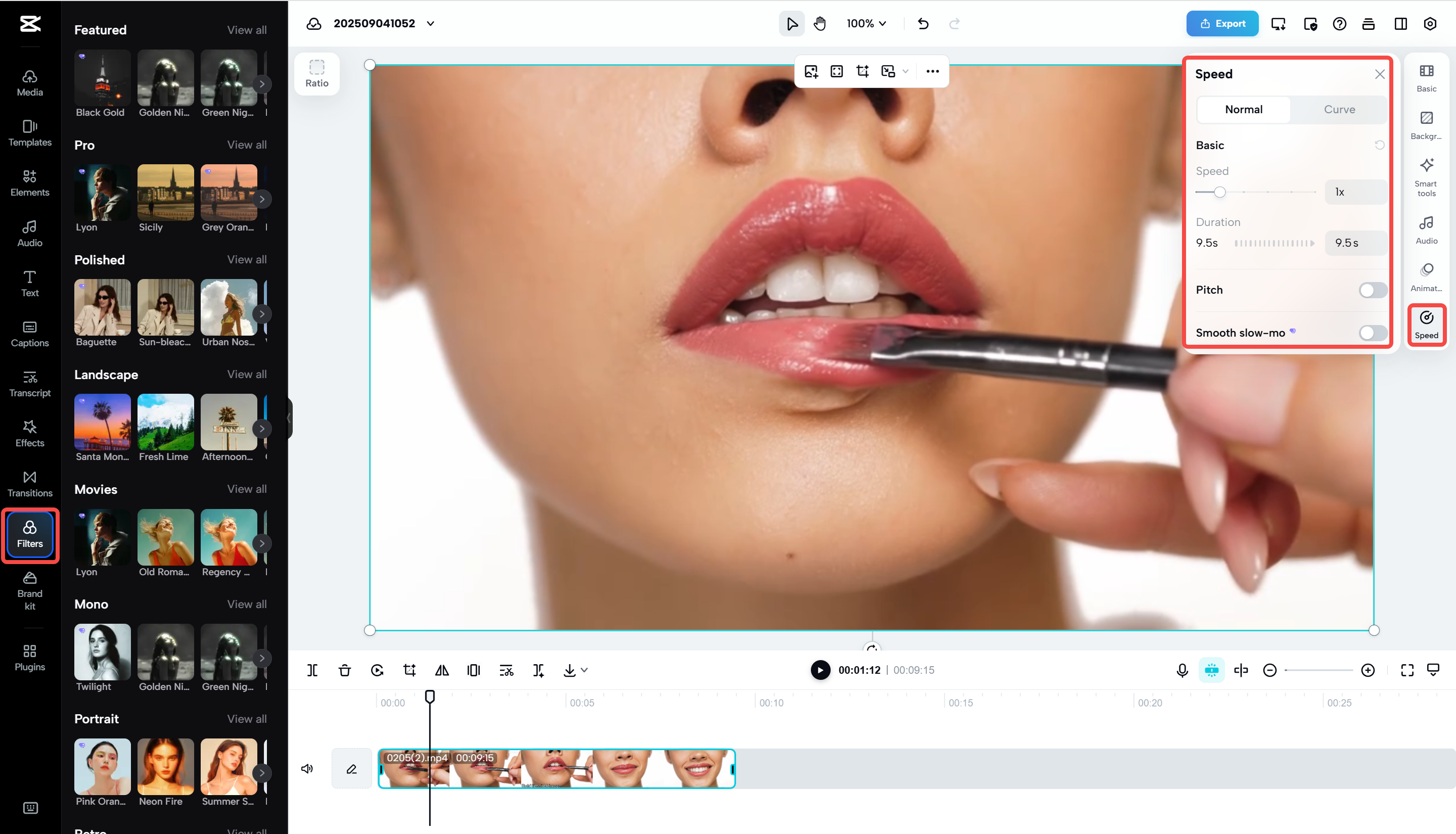Open the 100% zoom level dropdown

click(x=866, y=23)
